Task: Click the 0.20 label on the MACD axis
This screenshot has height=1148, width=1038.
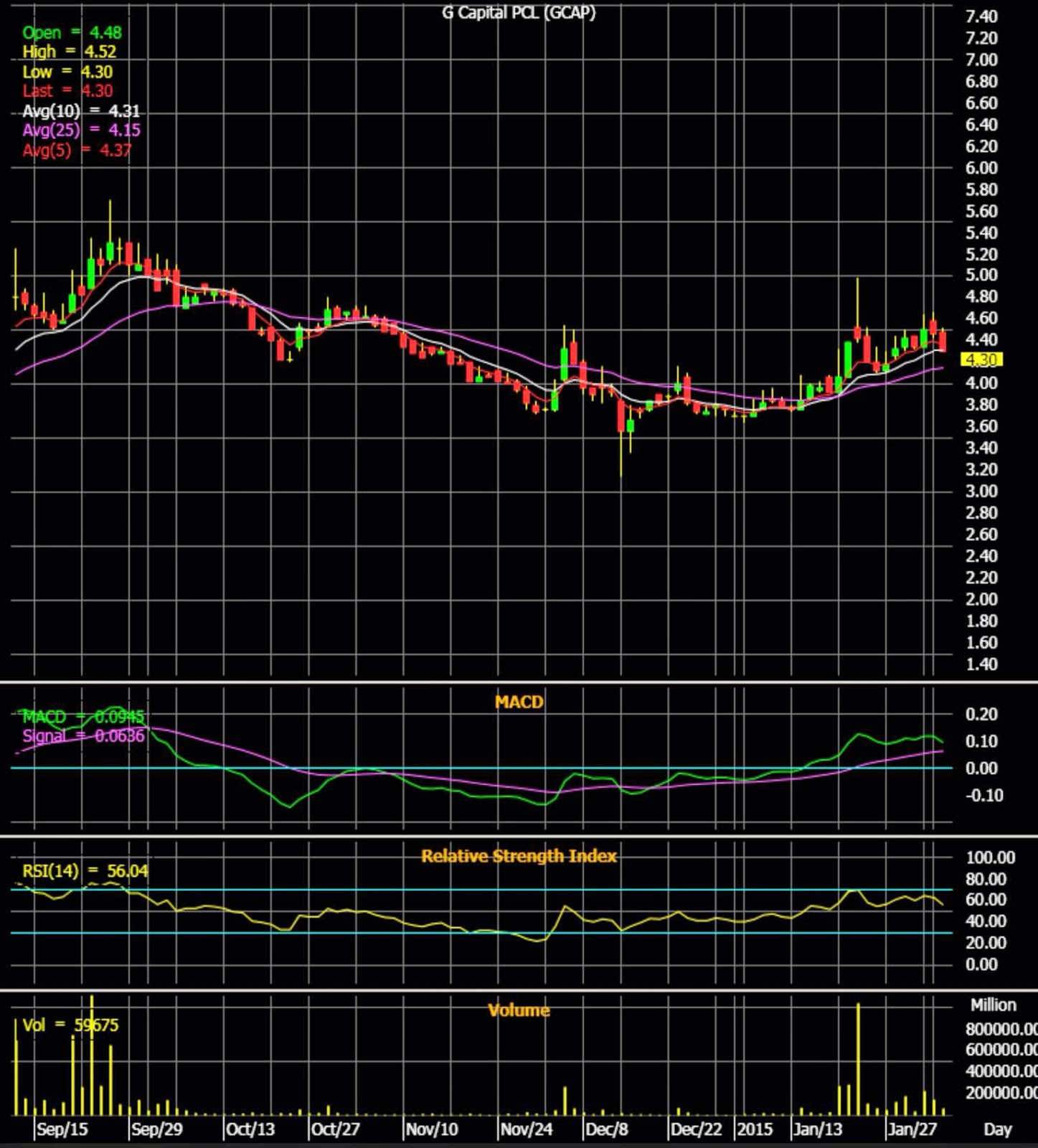Action: point(982,714)
